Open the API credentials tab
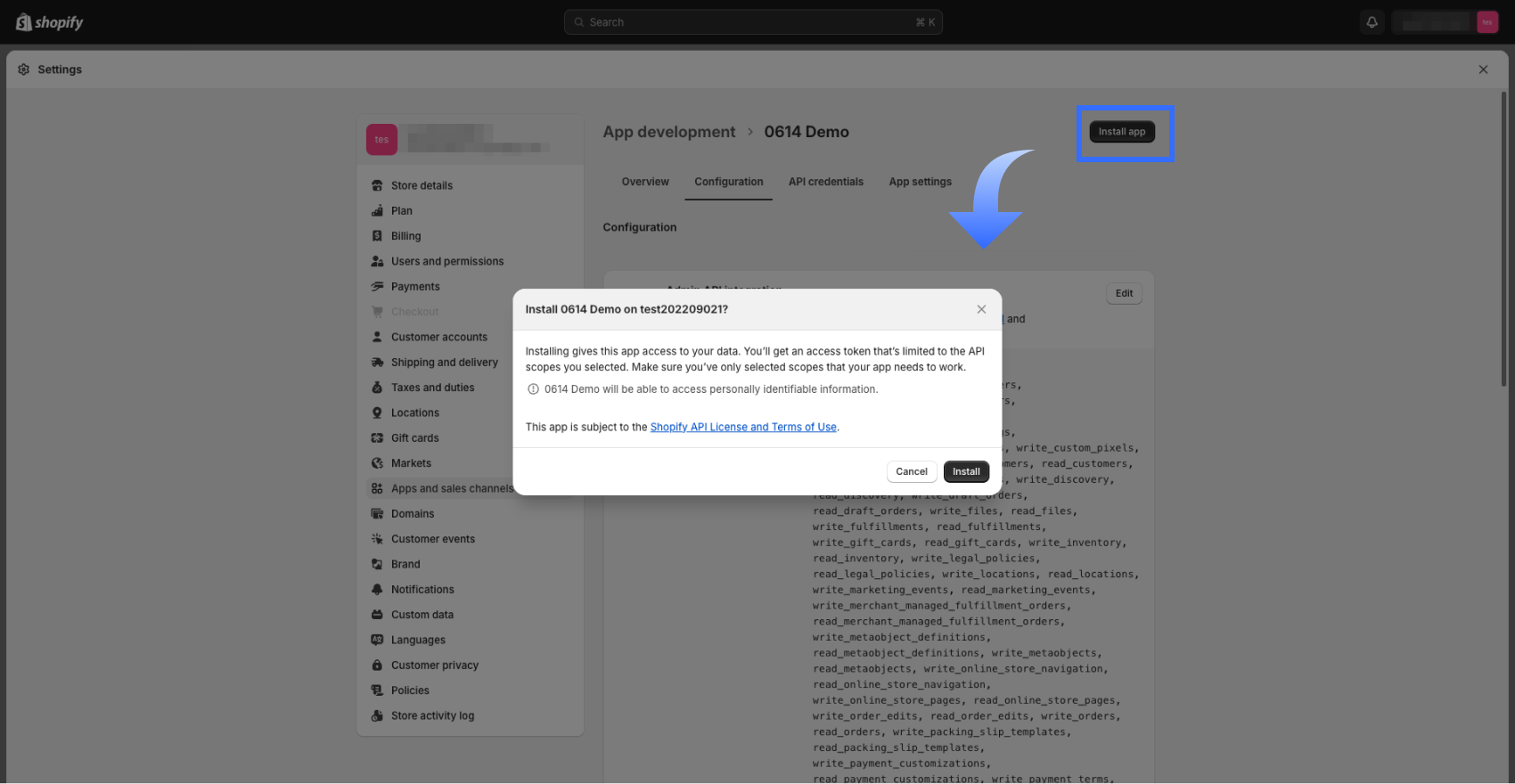This screenshot has height=784, width=1515. pos(826,182)
